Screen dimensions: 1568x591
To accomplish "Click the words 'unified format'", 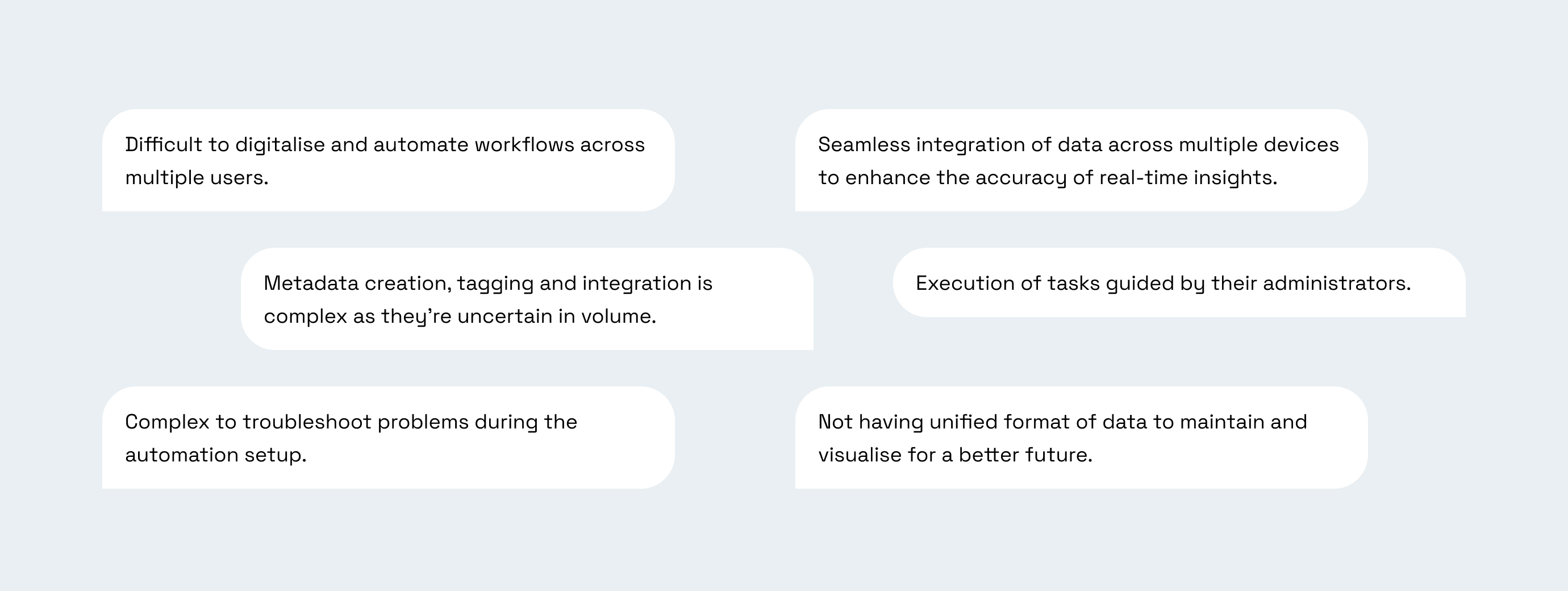I will pos(994,422).
